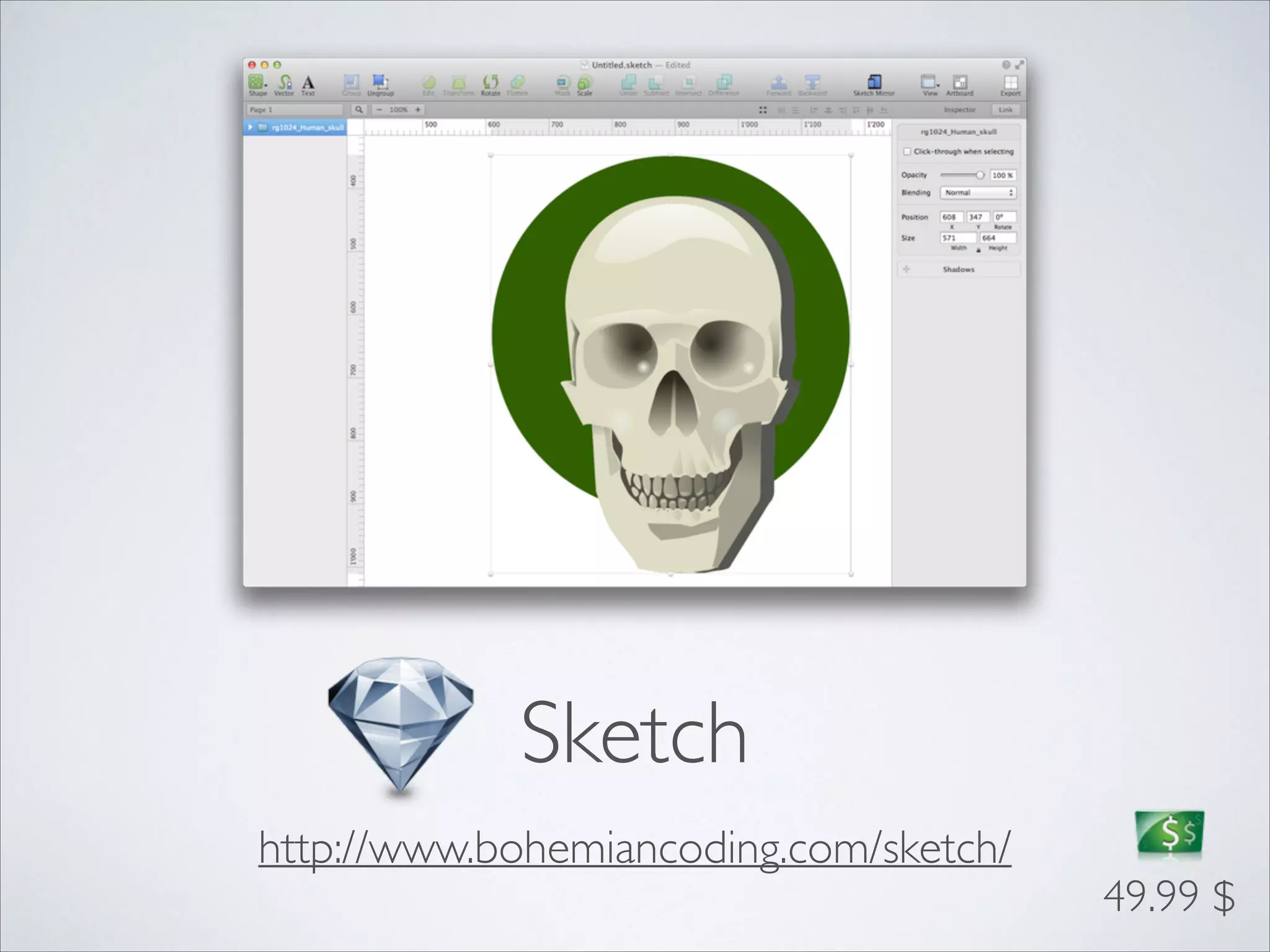
Task: Select the rg1024_Human_skull layer row
Action: click(295, 127)
